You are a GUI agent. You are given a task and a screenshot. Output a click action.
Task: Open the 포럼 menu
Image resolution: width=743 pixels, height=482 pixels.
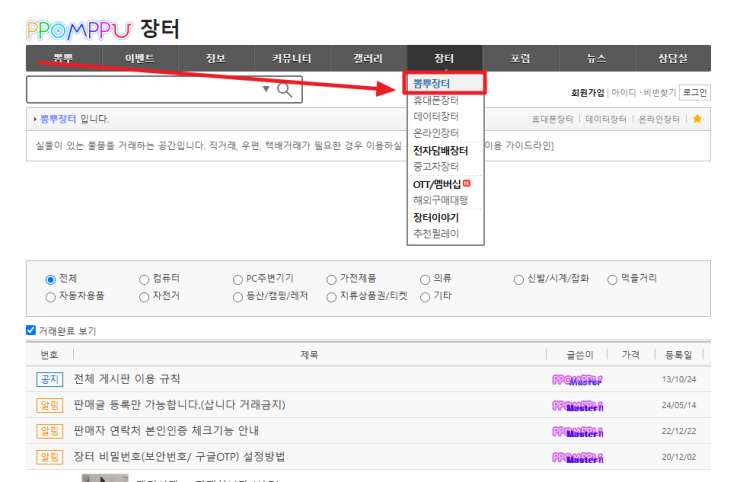[x=520, y=58]
